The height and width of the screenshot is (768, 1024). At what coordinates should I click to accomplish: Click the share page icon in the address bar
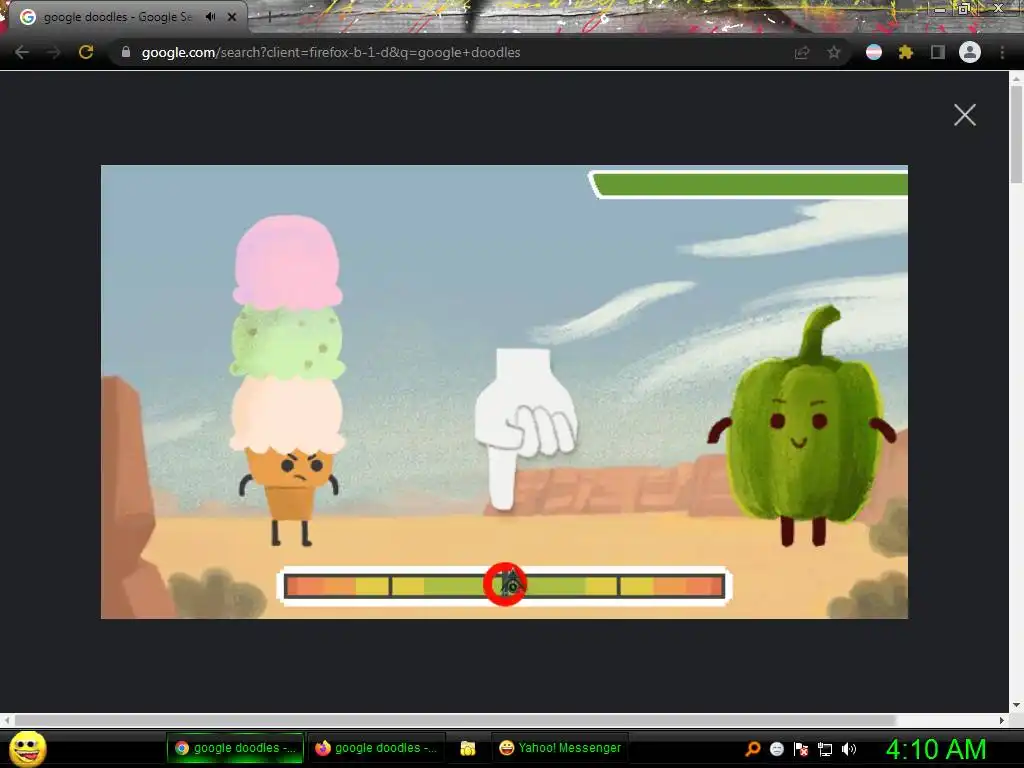click(802, 52)
